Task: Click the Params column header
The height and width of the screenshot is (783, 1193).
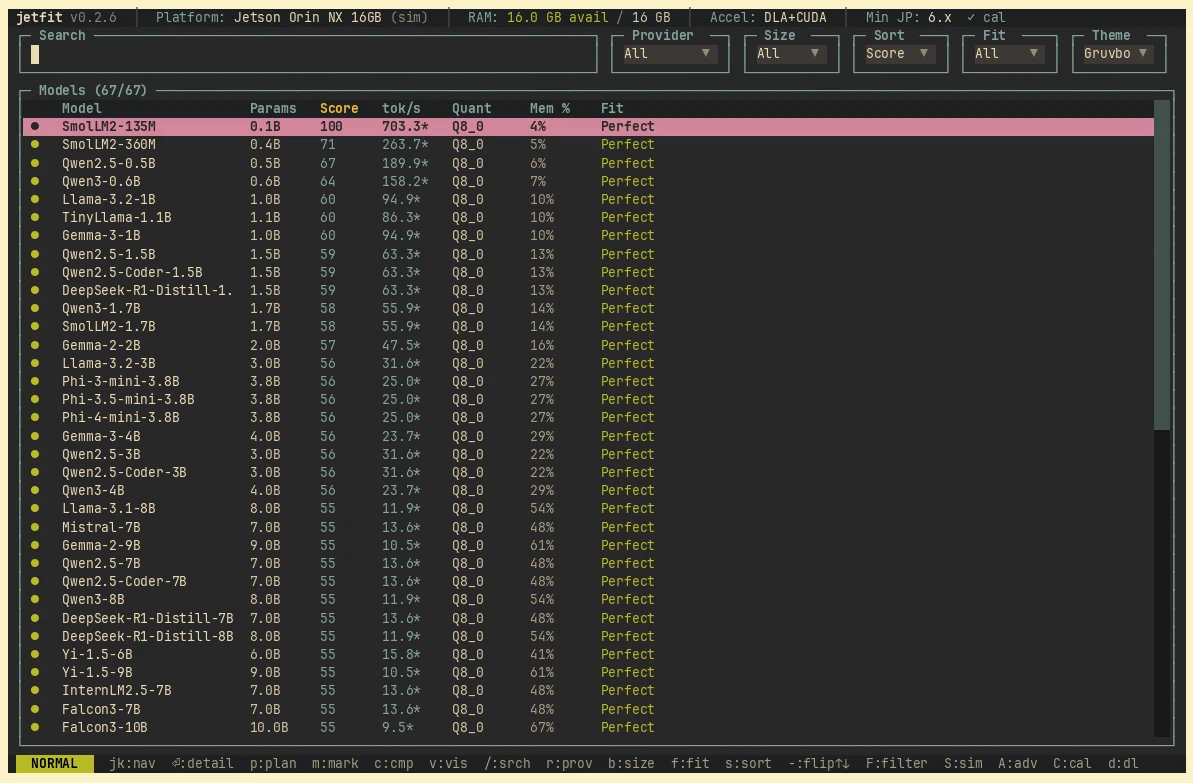Action: tap(272, 108)
